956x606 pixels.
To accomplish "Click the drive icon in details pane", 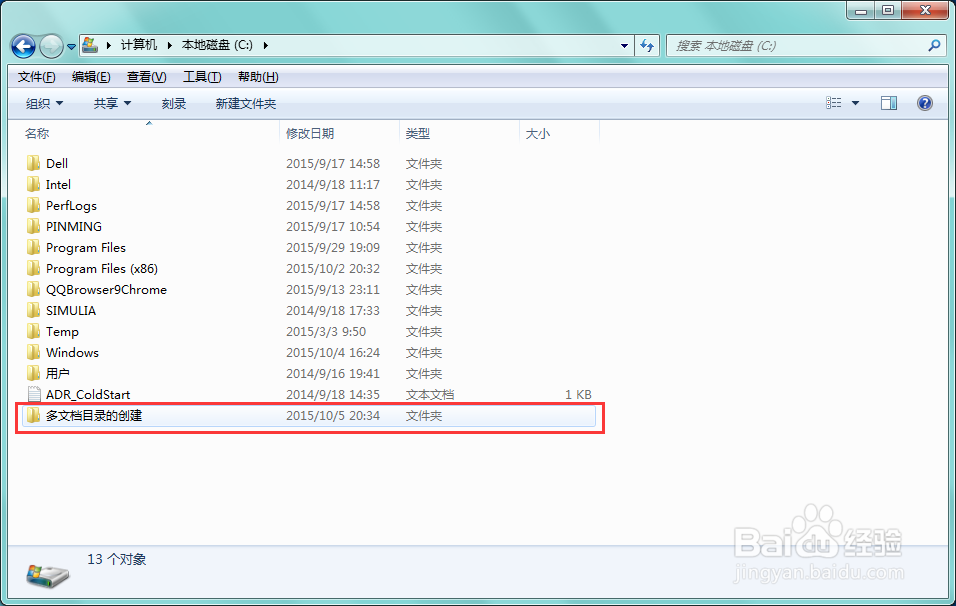I will pyautogui.click(x=48, y=576).
